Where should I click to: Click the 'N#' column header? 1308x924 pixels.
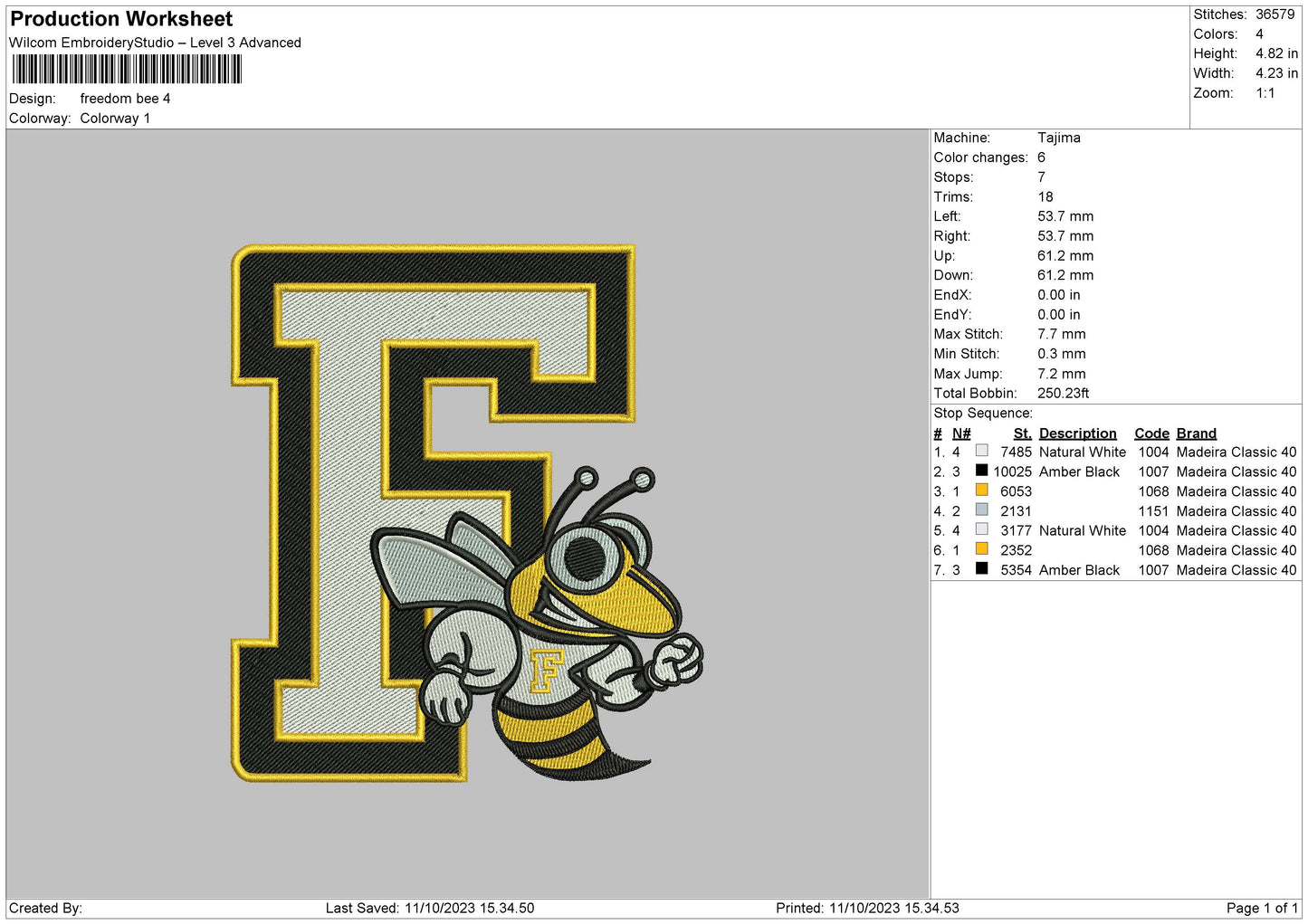point(961,433)
